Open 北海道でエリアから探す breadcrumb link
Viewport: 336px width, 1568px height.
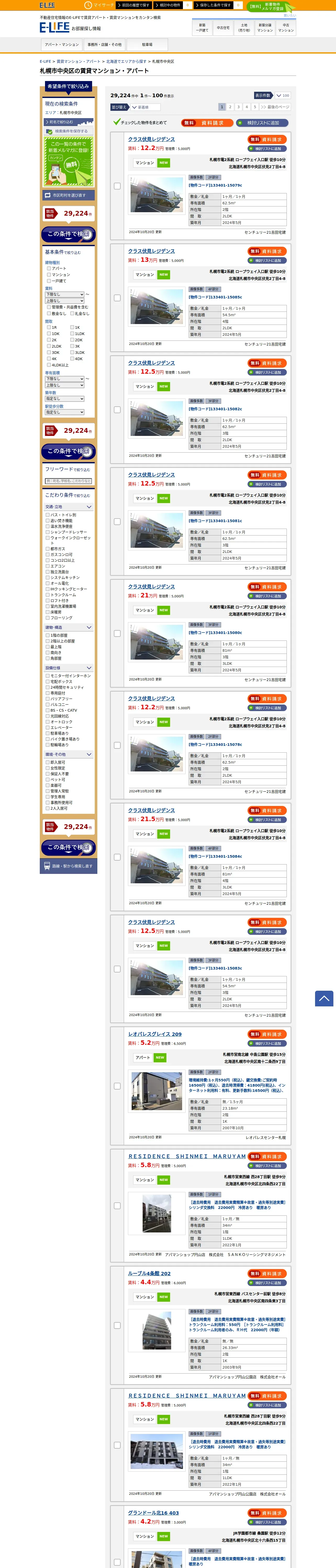[126, 61]
